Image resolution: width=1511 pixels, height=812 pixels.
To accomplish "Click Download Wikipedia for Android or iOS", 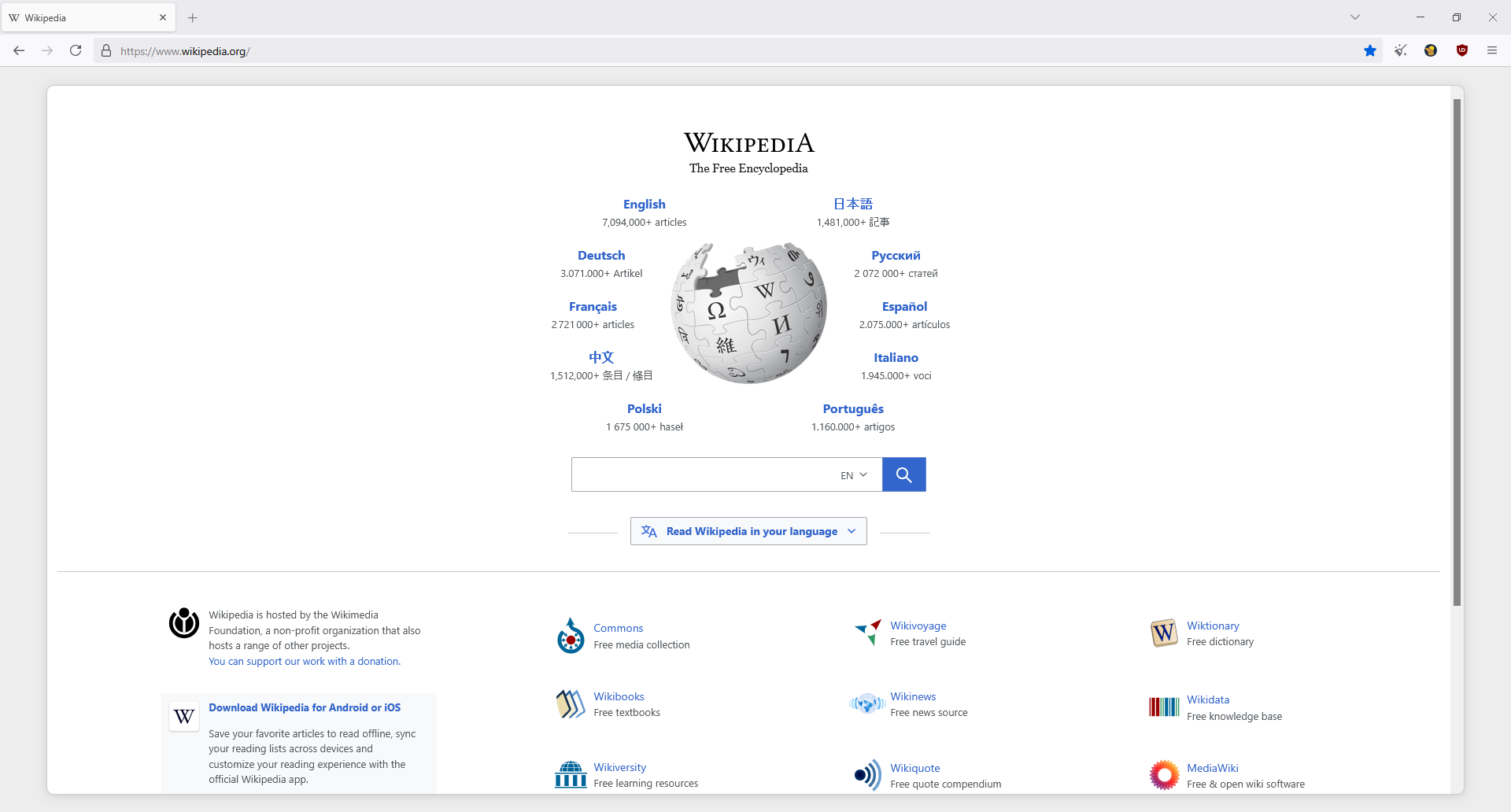I will tap(305, 707).
